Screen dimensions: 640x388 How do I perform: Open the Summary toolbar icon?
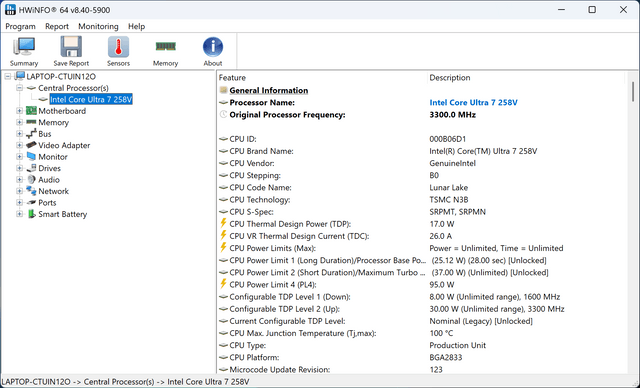tap(24, 47)
